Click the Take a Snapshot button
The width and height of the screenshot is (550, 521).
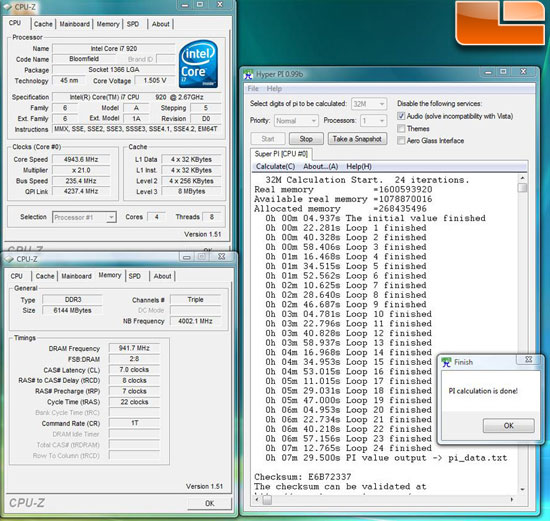pyautogui.click(x=357, y=139)
